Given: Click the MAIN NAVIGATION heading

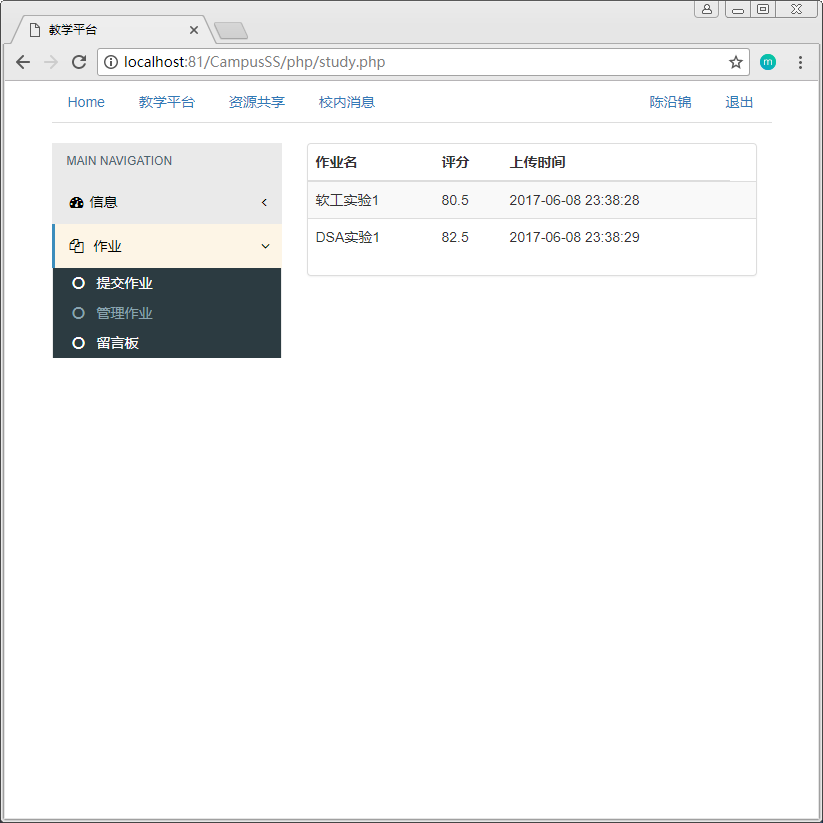Looking at the screenshot, I should coord(119,161).
